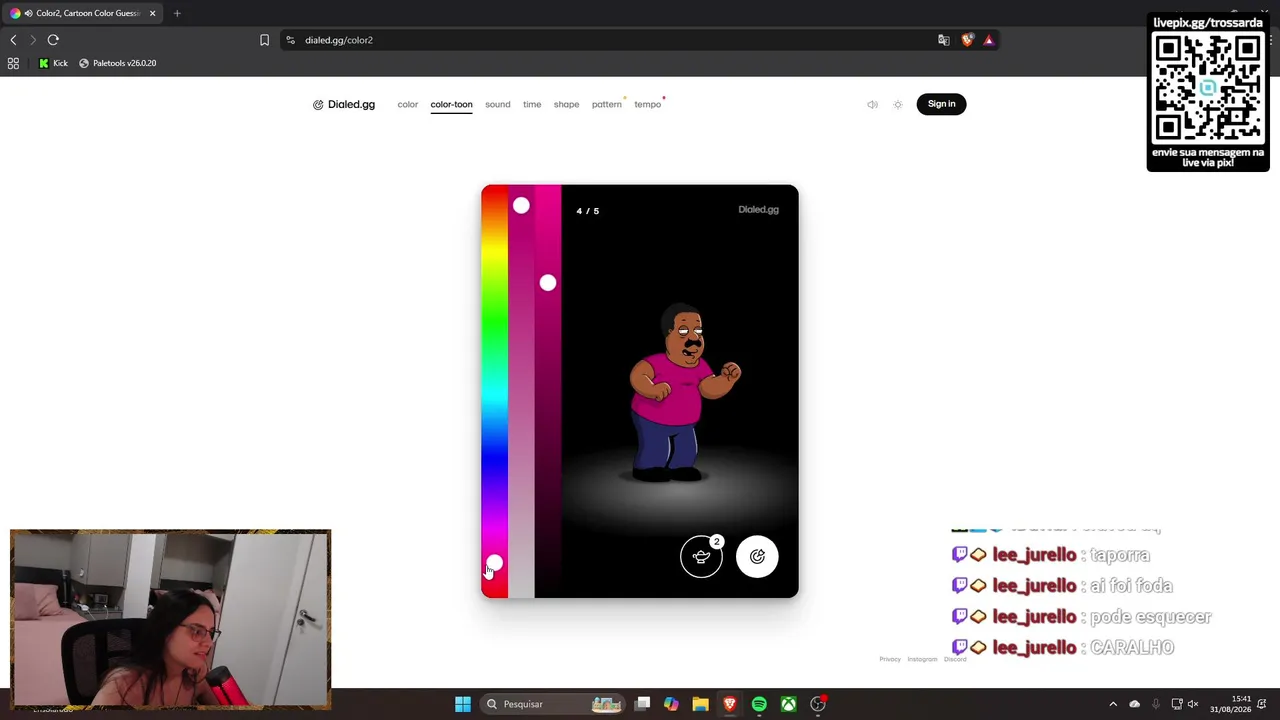
Task: Launch Copilot from the taskbar
Action: coord(671,704)
